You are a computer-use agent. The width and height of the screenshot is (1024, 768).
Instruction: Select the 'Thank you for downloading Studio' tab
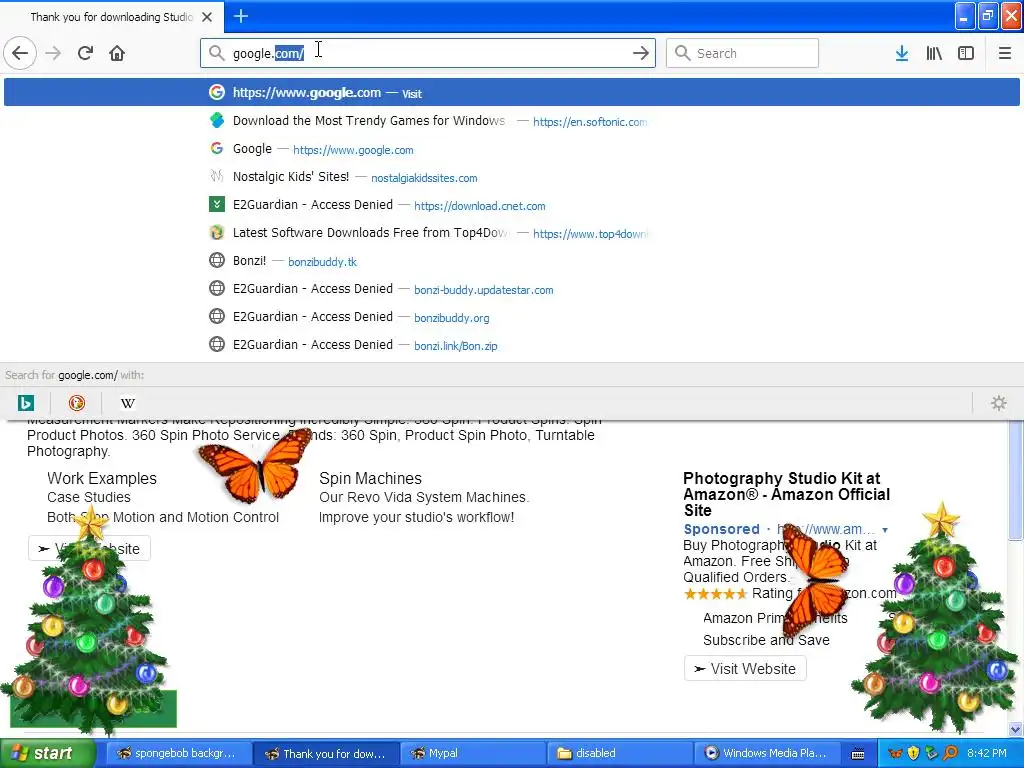point(112,17)
